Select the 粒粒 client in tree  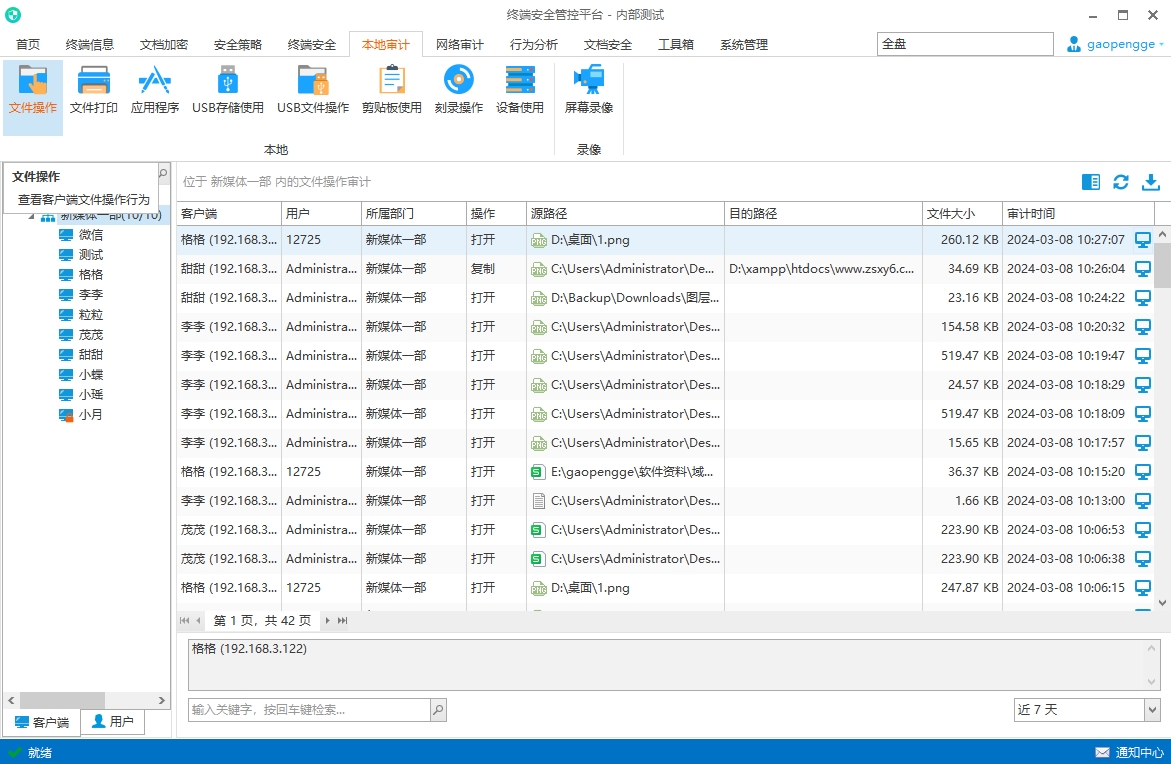pos(81,315)
